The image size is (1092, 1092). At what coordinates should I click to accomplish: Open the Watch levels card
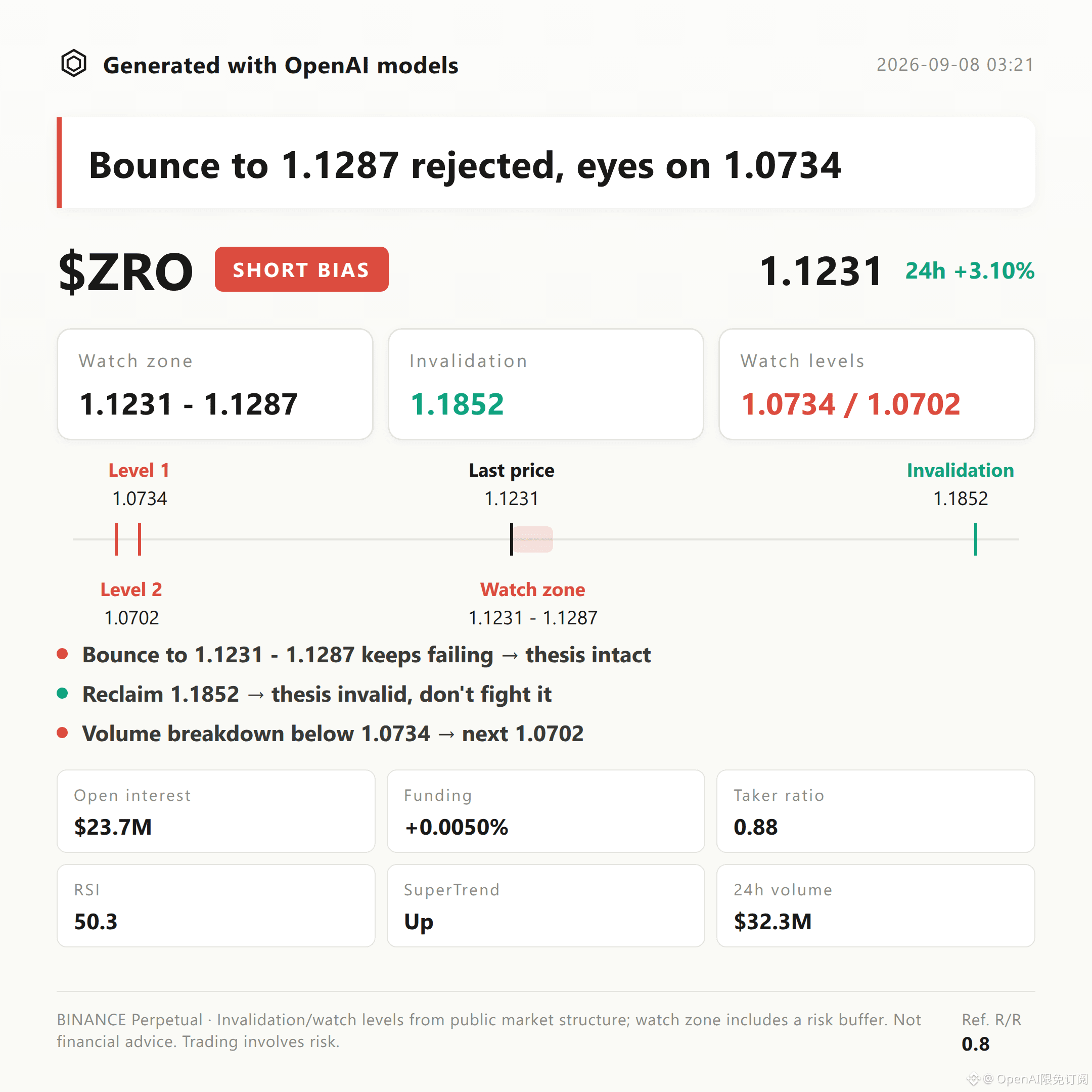coord(877,384)
